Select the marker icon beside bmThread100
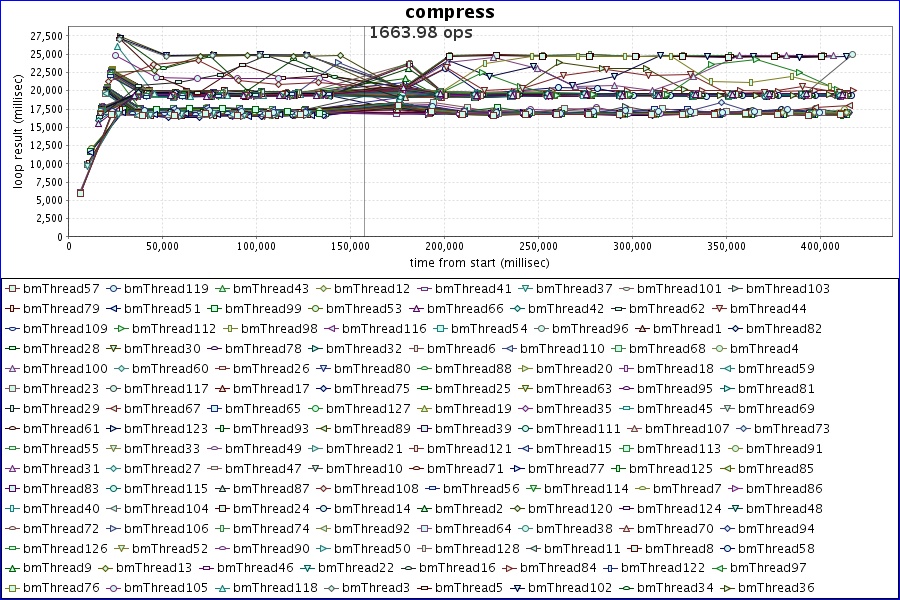The image size is (900, 600). [12, 369]
